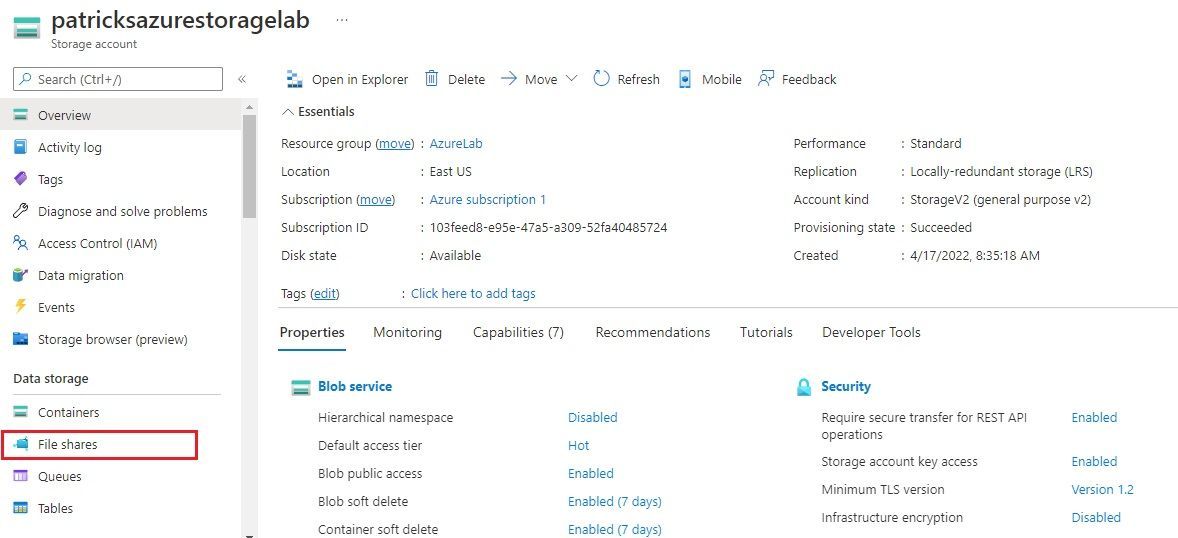Viewport: 1178px width, 538px height.
Task: Click the 'Click here to add tags' link
Action: click(x=473, y=294)
